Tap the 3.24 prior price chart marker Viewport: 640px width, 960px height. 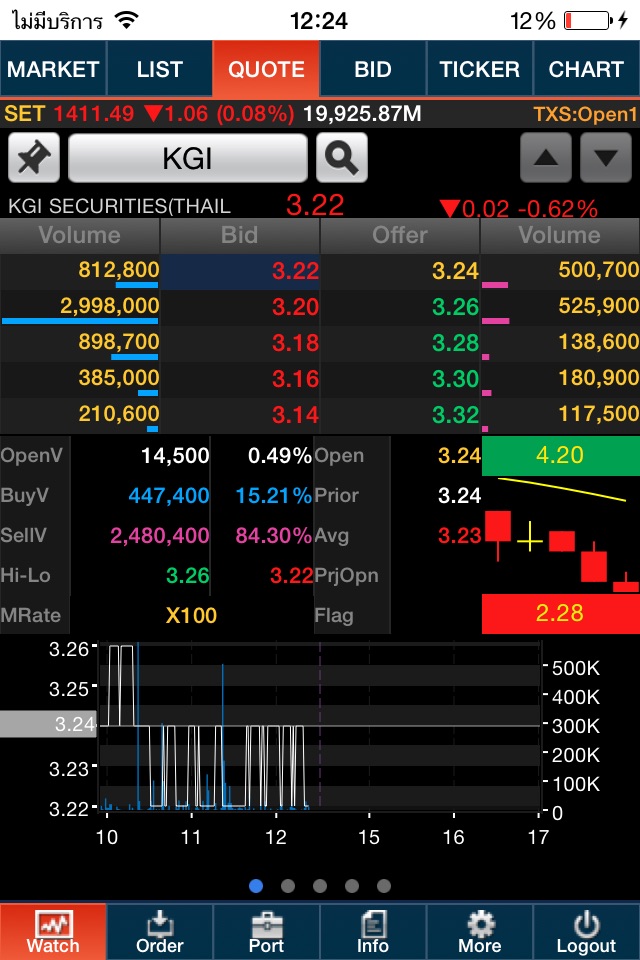[48, 724]
